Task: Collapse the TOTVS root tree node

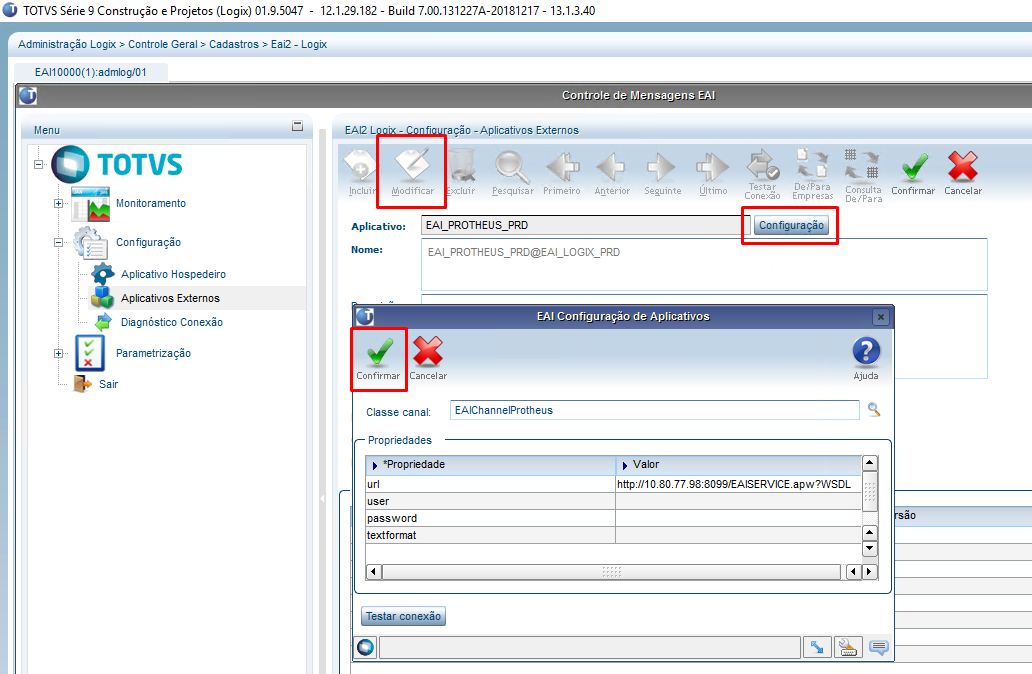Action: 39,165
